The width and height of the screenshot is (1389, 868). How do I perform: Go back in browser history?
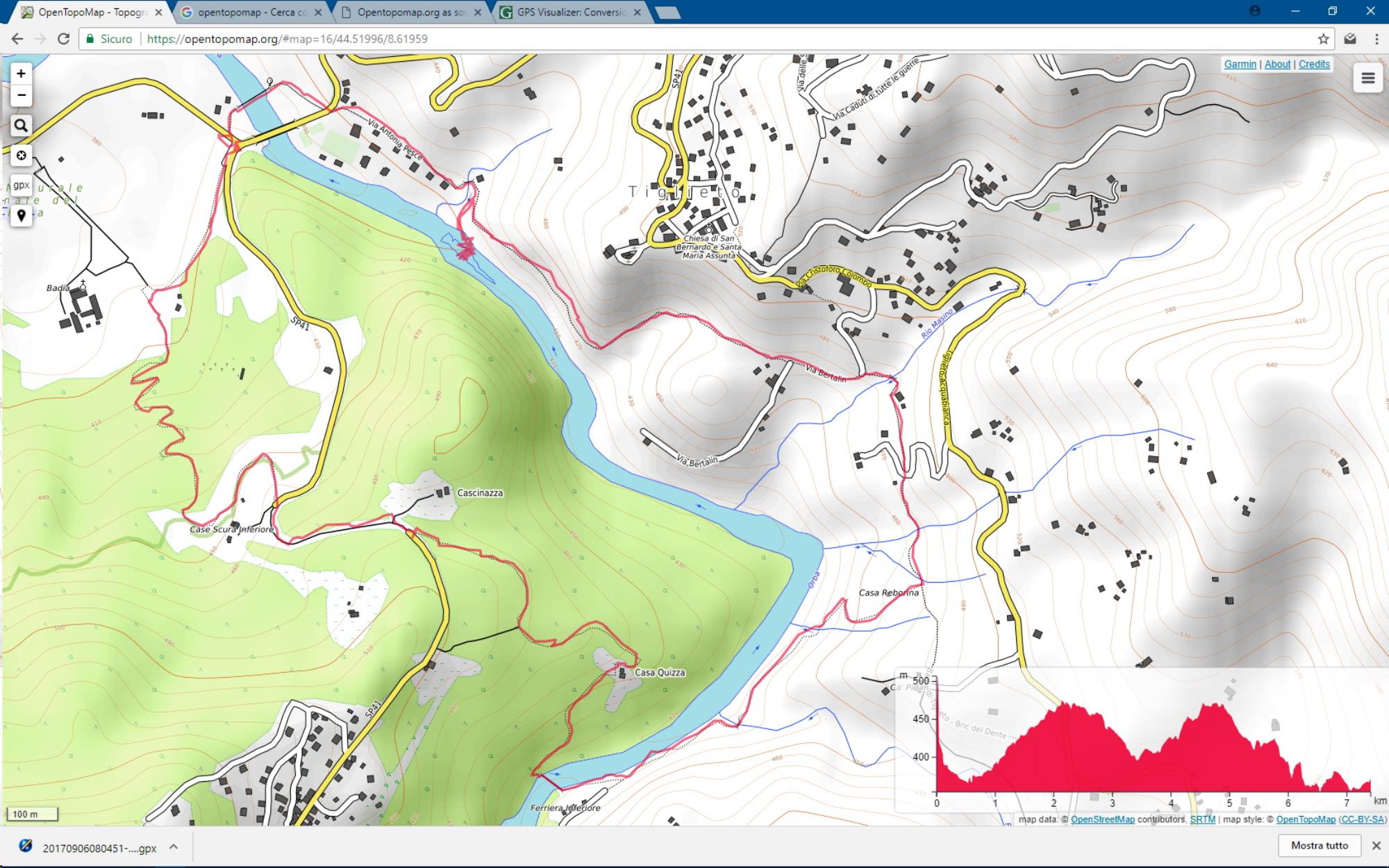click(x=17, y=39)
